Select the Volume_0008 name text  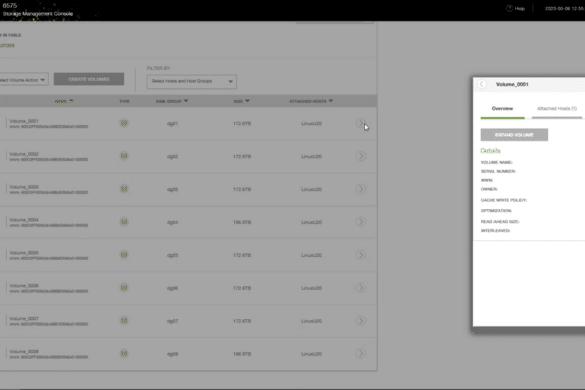24,351
